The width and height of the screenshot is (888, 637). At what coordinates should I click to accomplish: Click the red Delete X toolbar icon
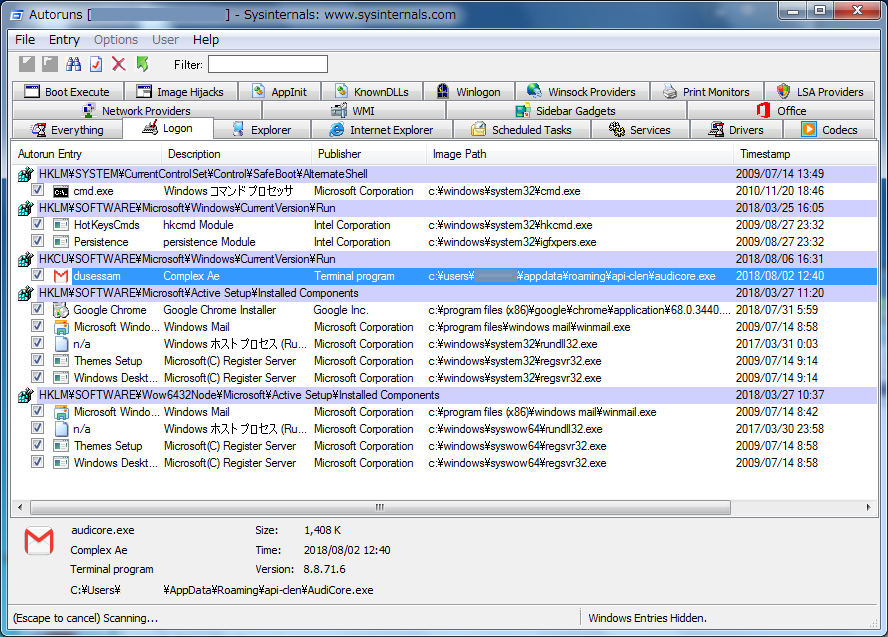click(119, 64)
